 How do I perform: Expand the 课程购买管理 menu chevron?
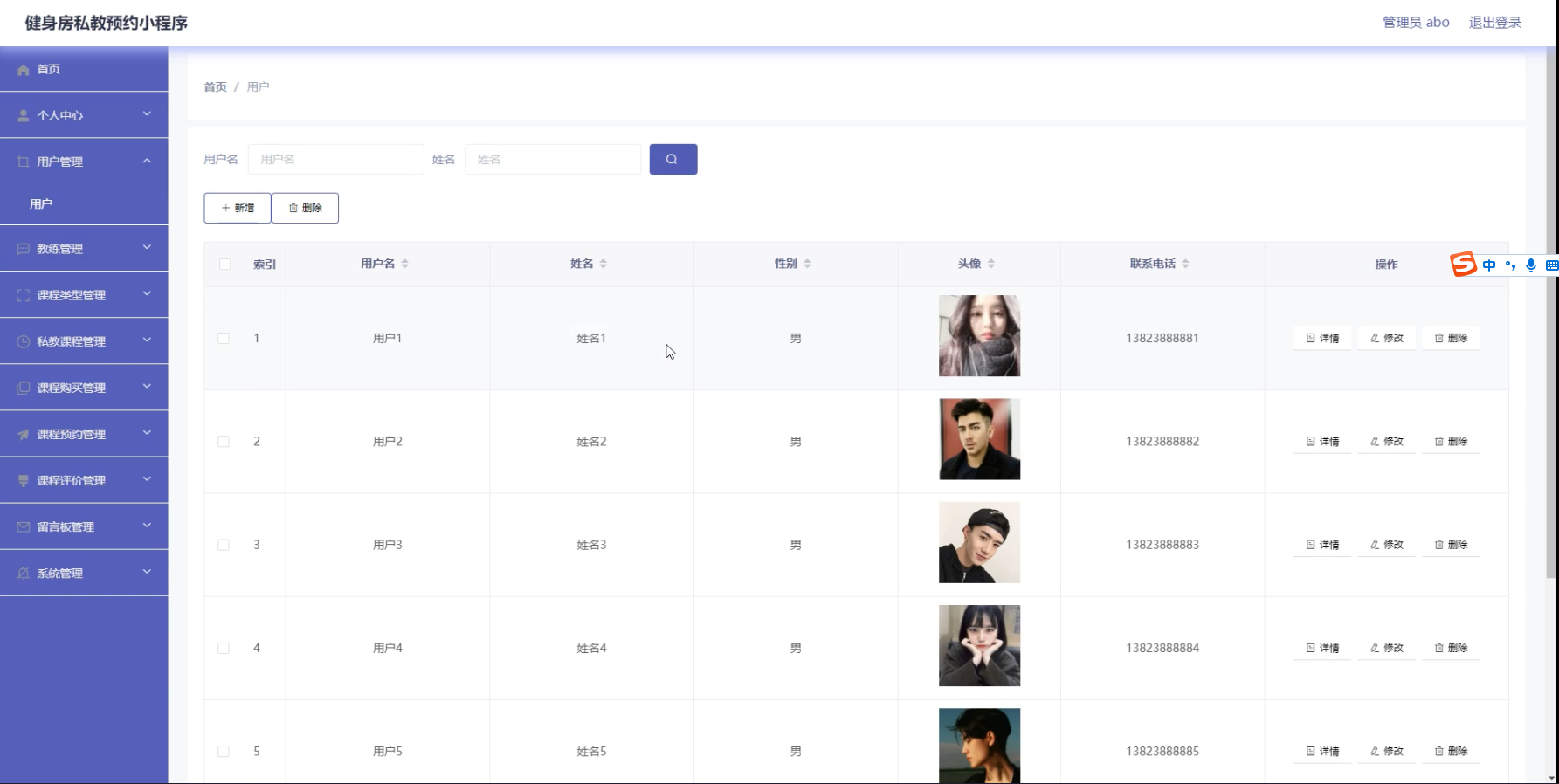[147, 387]
